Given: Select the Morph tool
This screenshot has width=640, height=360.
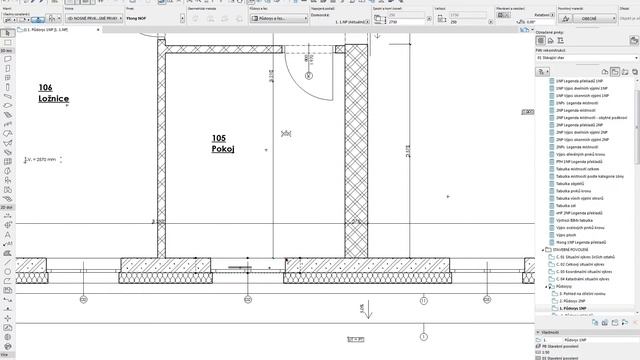Looking at the screenshot, I should (x=7, y=171).
